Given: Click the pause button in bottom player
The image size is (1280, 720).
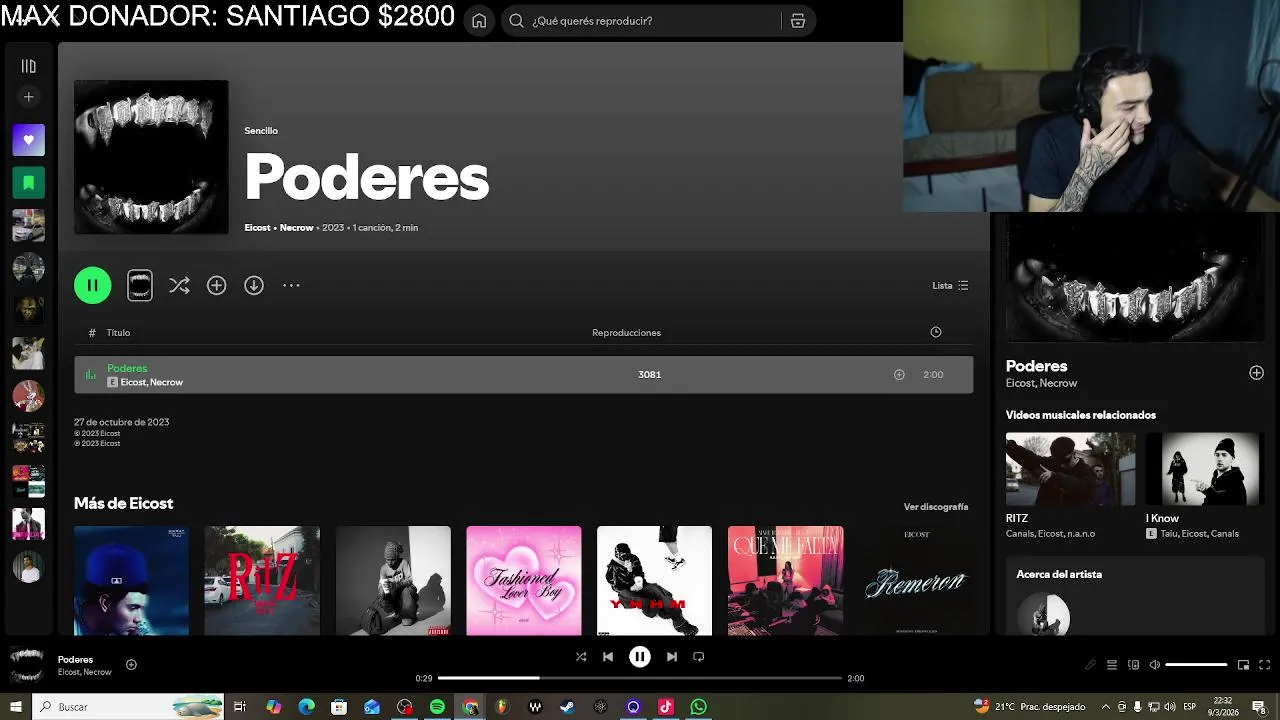Looking at the screenshot, I should click(640, 657).
